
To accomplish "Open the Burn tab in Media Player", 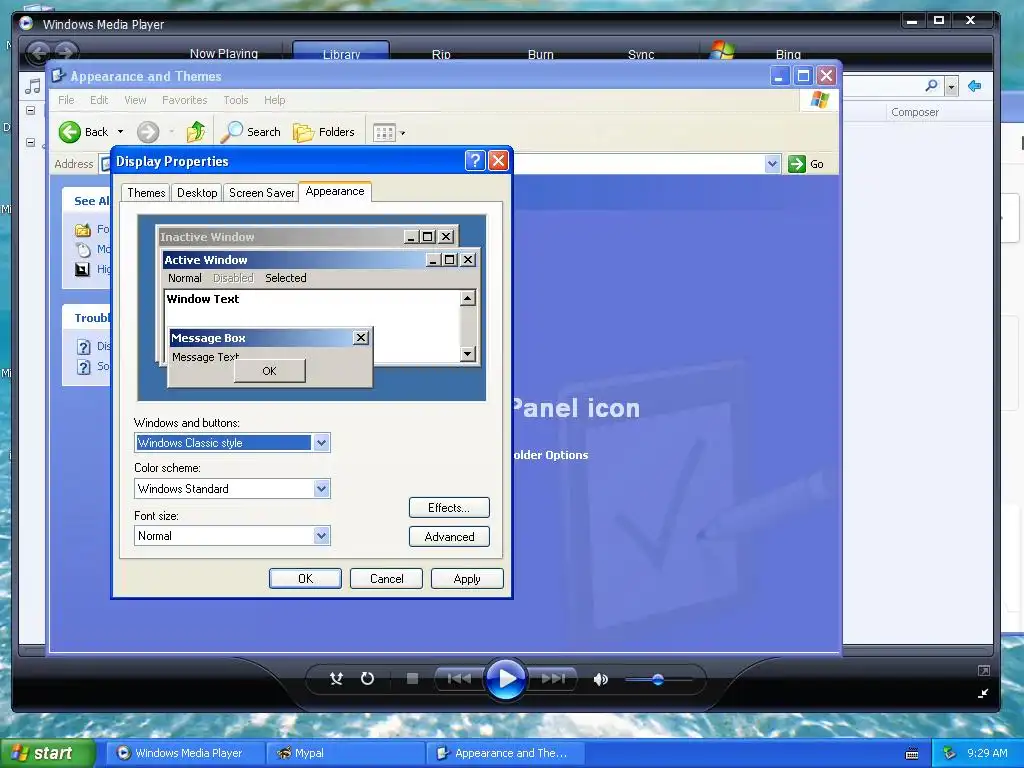I will pos(540,54).
